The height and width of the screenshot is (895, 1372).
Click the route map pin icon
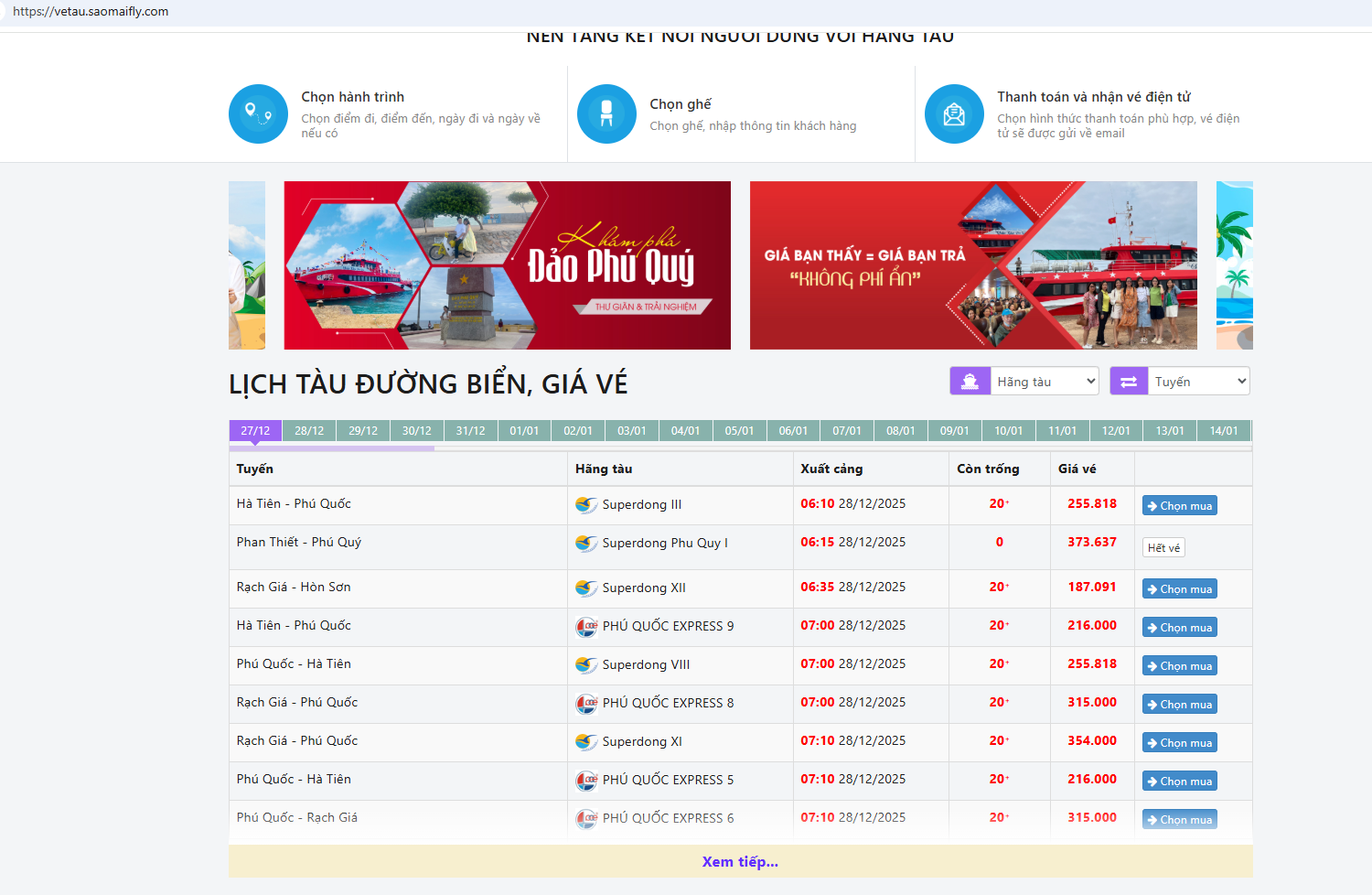pos(258,114)
